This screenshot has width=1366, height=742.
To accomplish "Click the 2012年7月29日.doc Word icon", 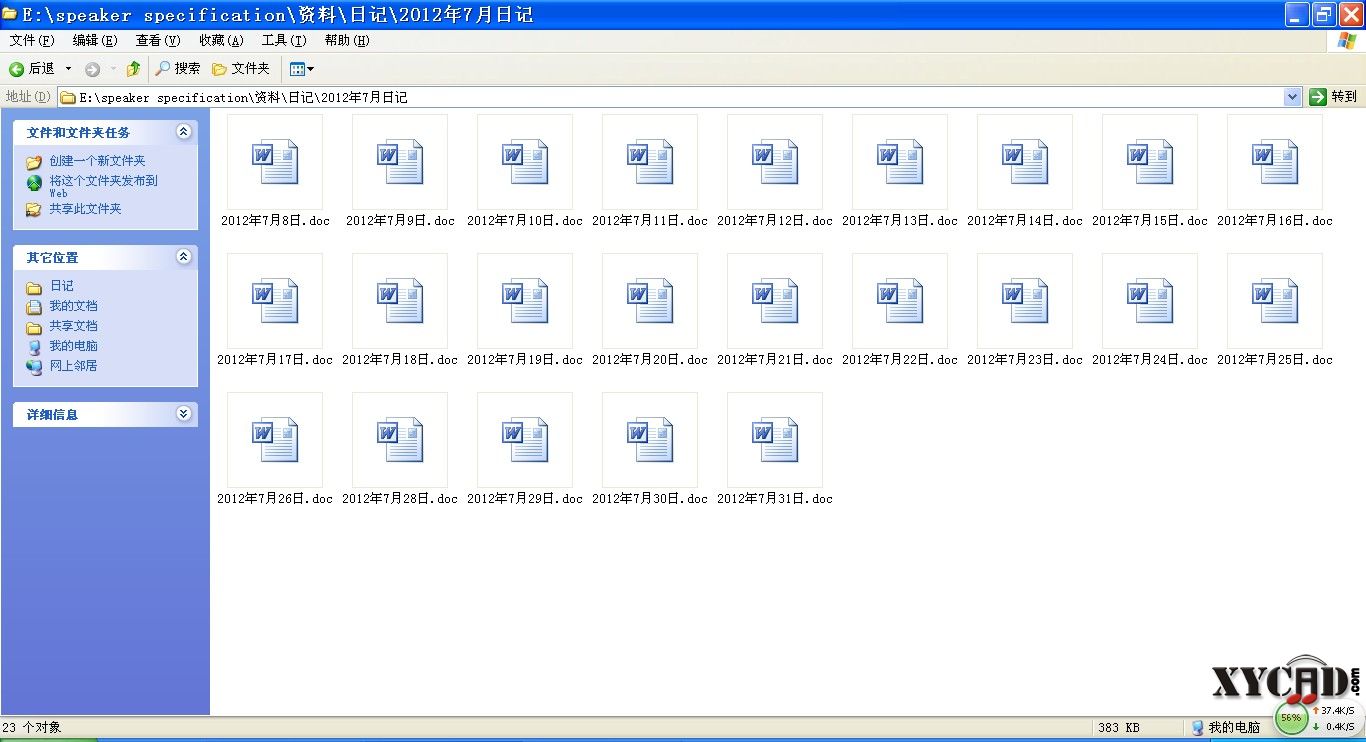I will click(525, 440).
